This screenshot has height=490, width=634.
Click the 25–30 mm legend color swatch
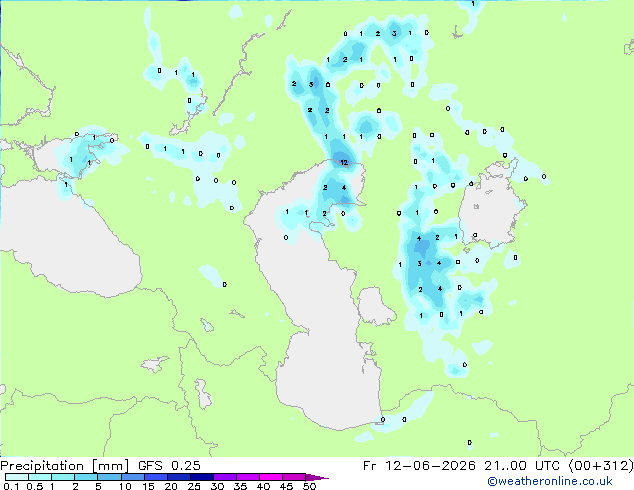click(202, 477)
